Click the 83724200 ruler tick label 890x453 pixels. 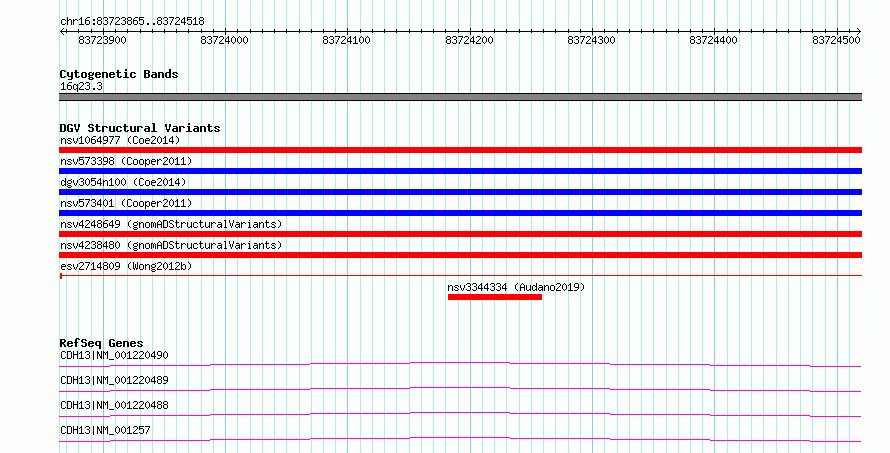coord(469,40)
